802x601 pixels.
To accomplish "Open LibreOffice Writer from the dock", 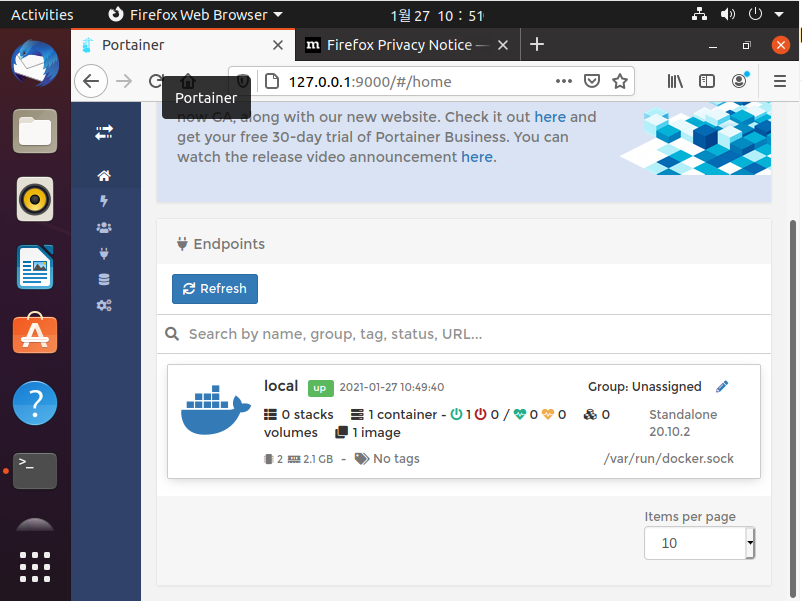I will click(x=35, y=267).
